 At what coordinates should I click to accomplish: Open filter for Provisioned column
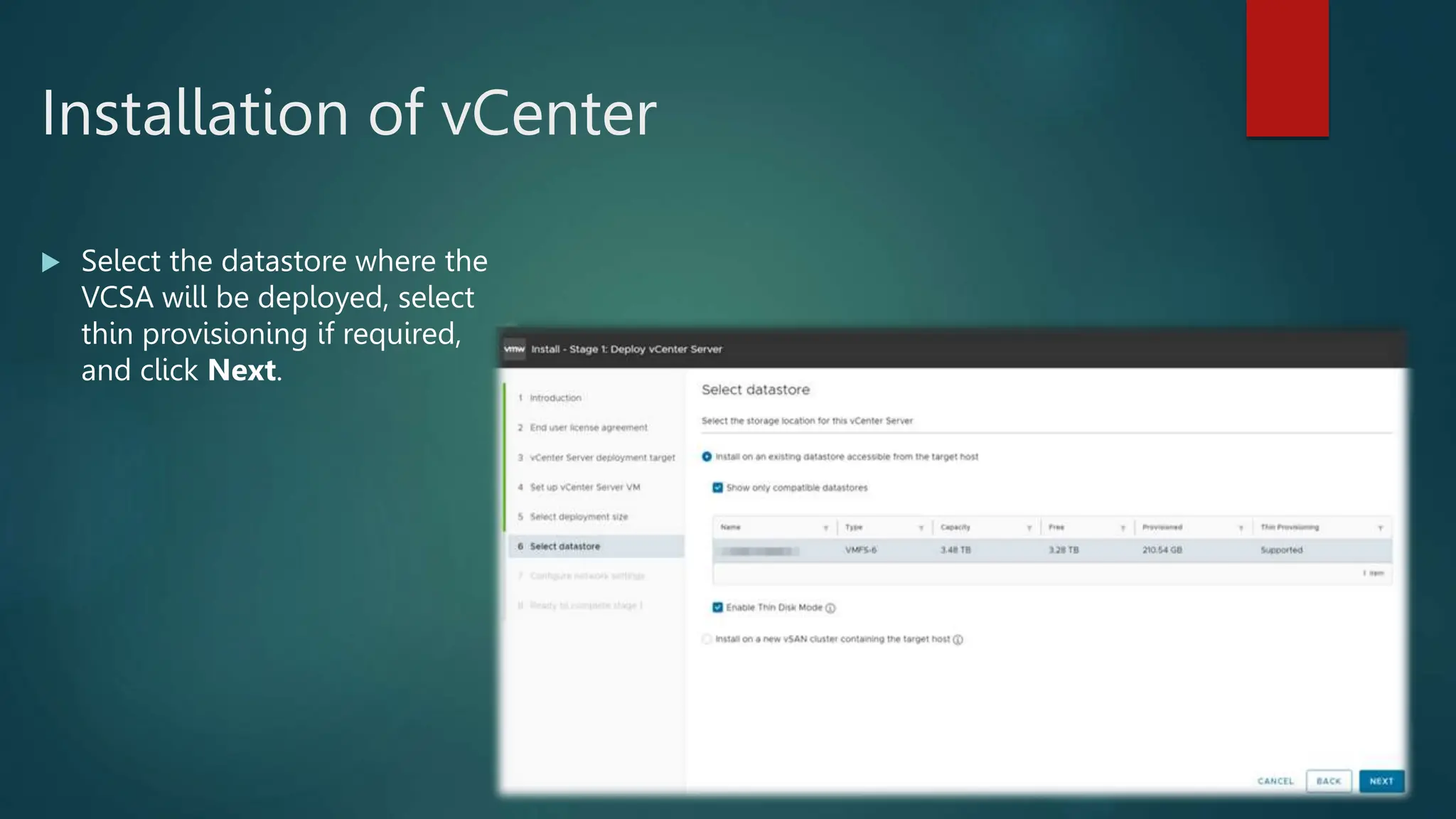pos(1241,528)
